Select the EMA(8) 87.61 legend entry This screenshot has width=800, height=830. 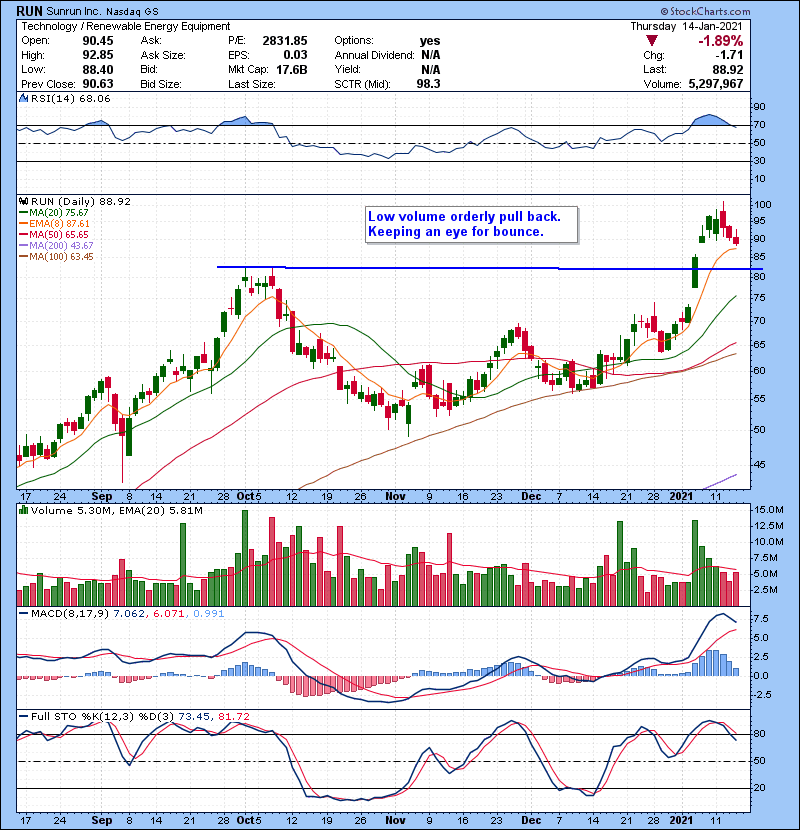click(x=55, y=224)
